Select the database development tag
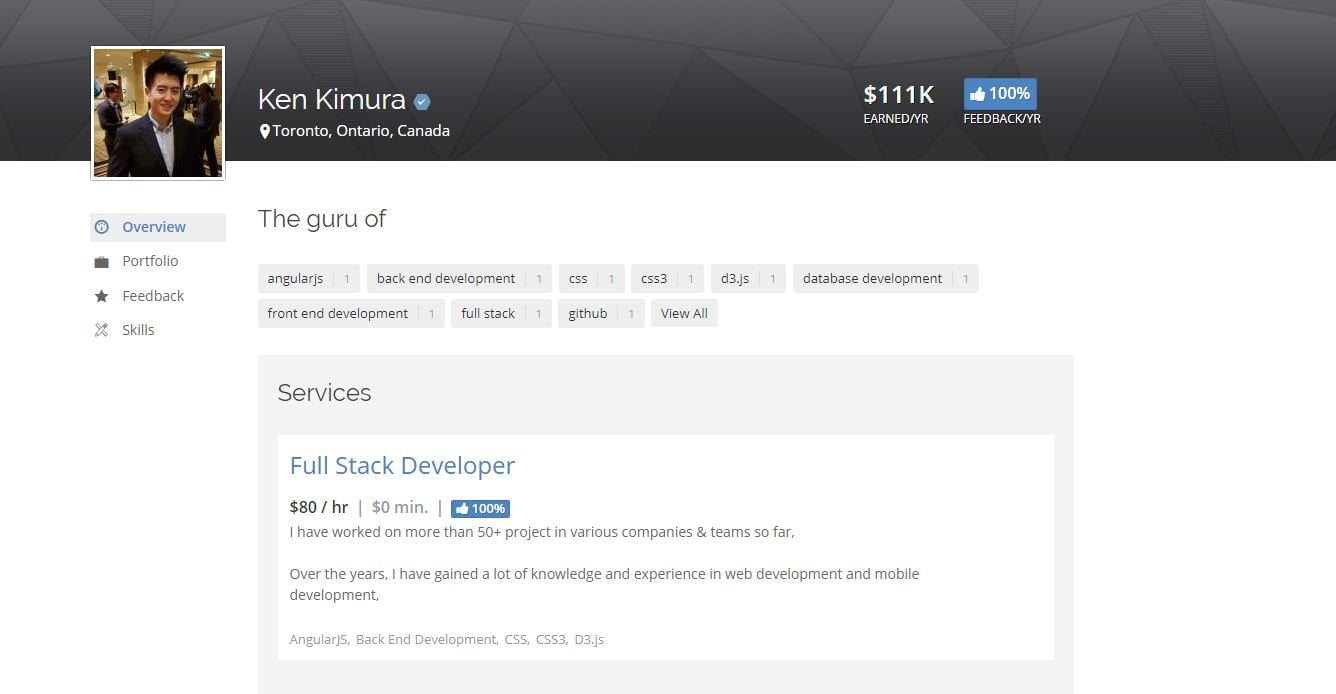Image resolution: width=1336 pixels, height=694 pixels. (x=885, y=279)
